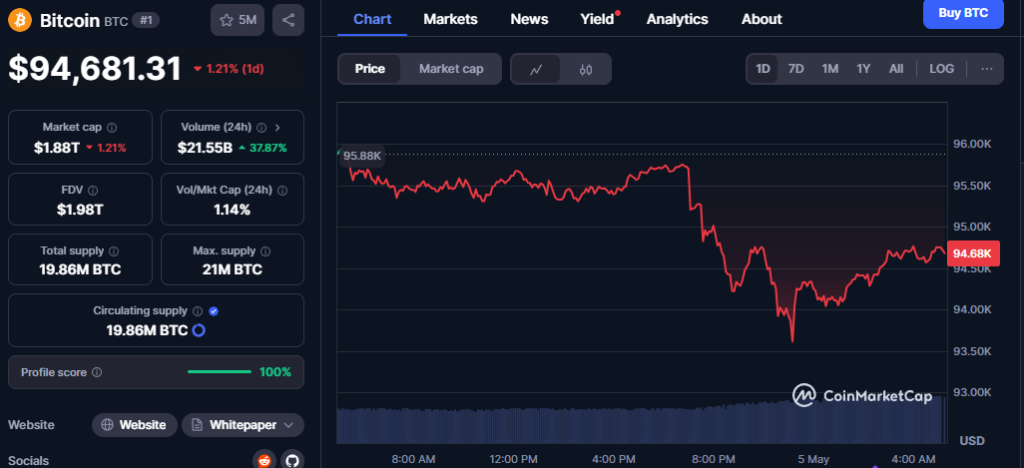Image resolution: width=1024 pixels, height=468 pixels.
Task: Open the Yield tab
Action: pyautogui.click(x=598, y=20)
